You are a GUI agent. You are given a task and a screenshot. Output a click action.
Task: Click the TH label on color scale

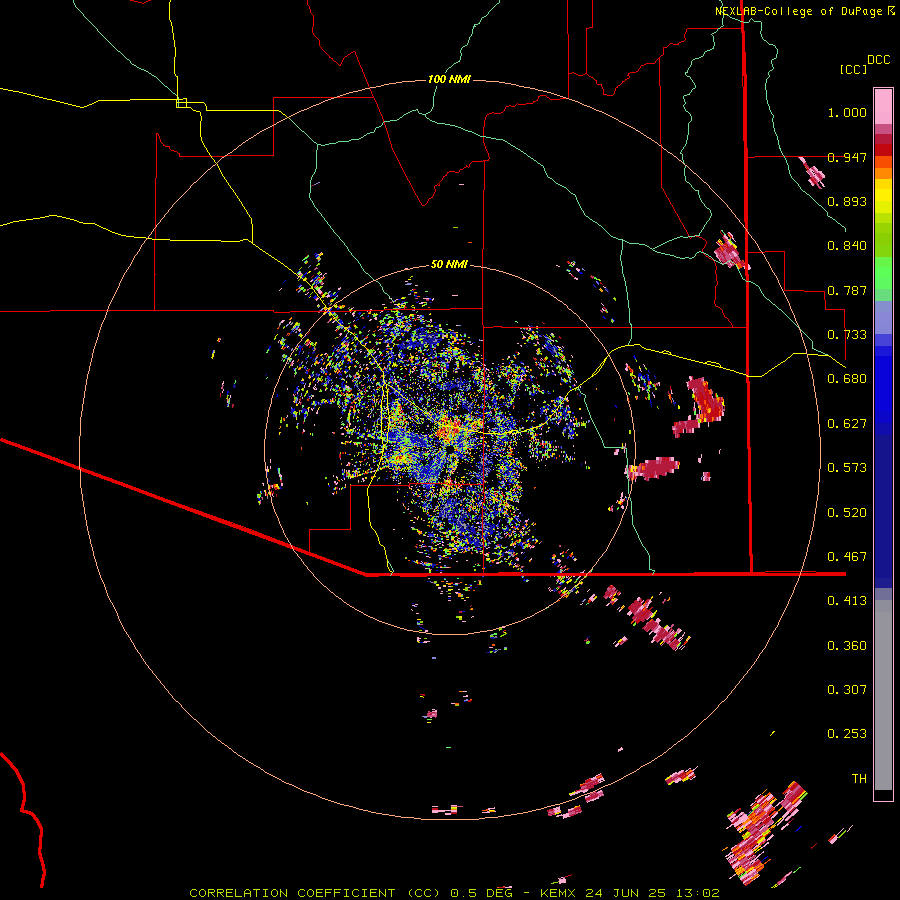tap(859, 779)
